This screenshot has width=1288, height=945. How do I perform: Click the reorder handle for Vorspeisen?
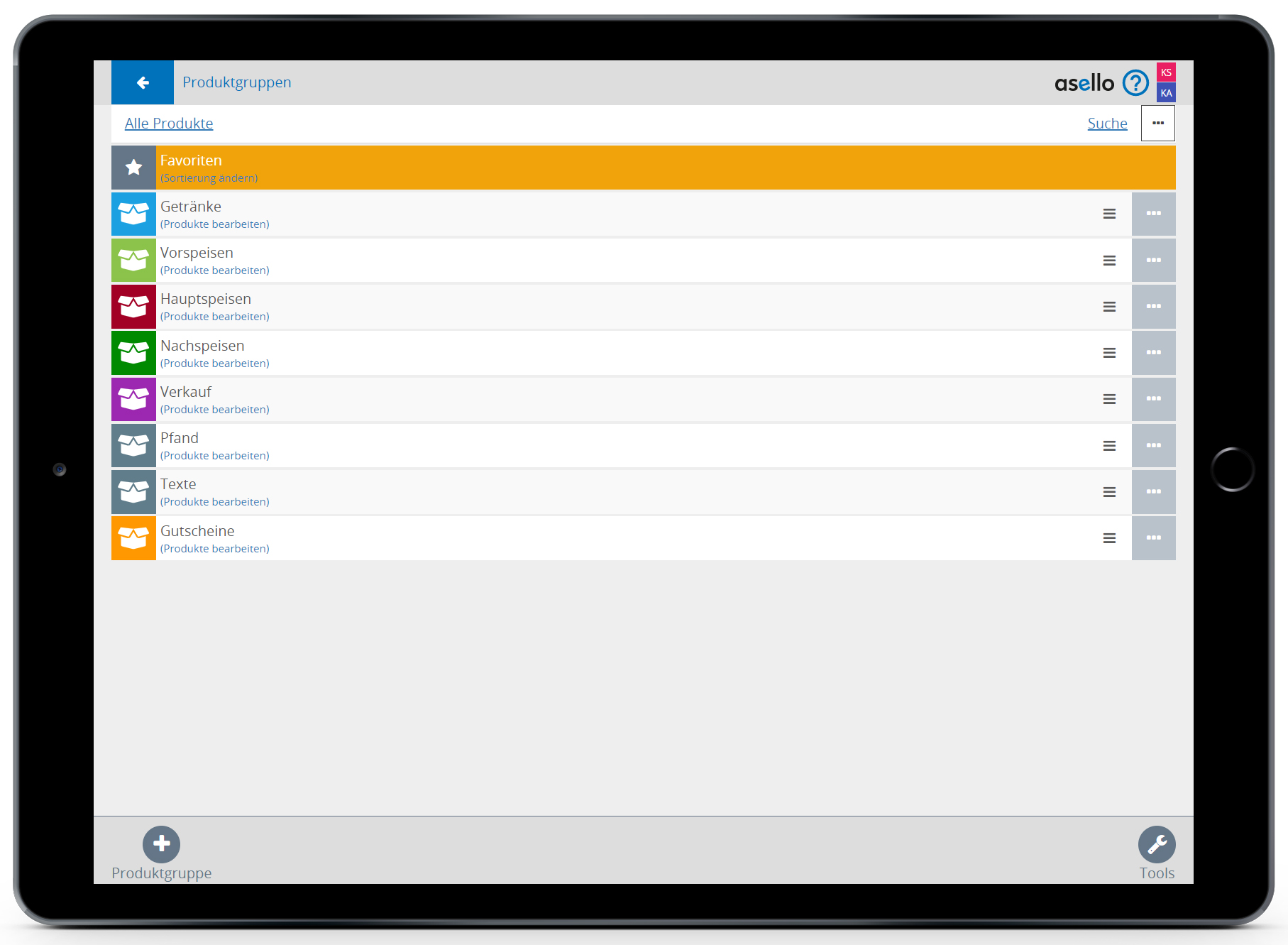click(x=1109, y=261)
